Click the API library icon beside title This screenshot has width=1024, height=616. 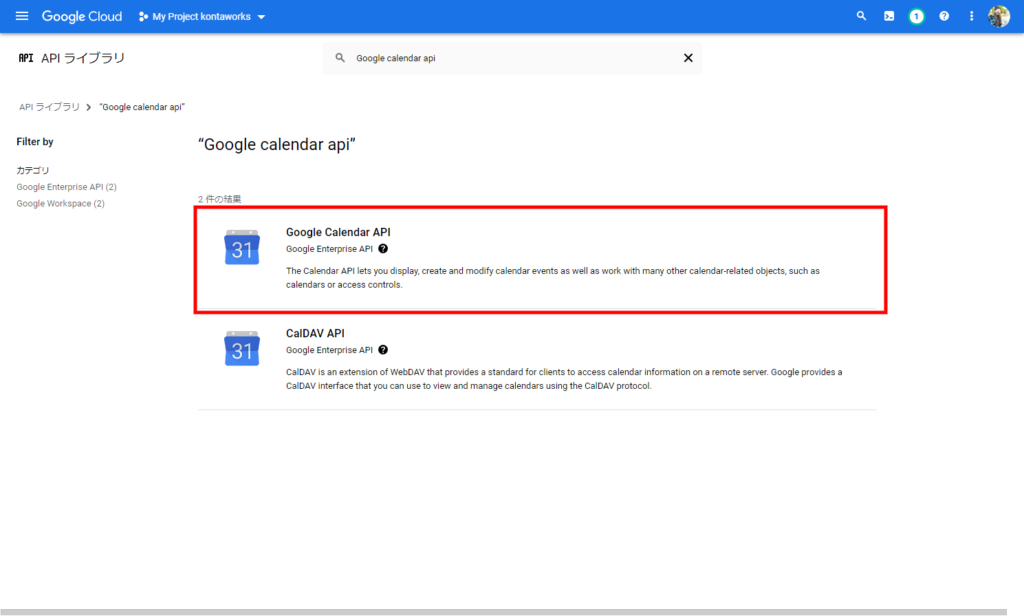tap(25, 58)
